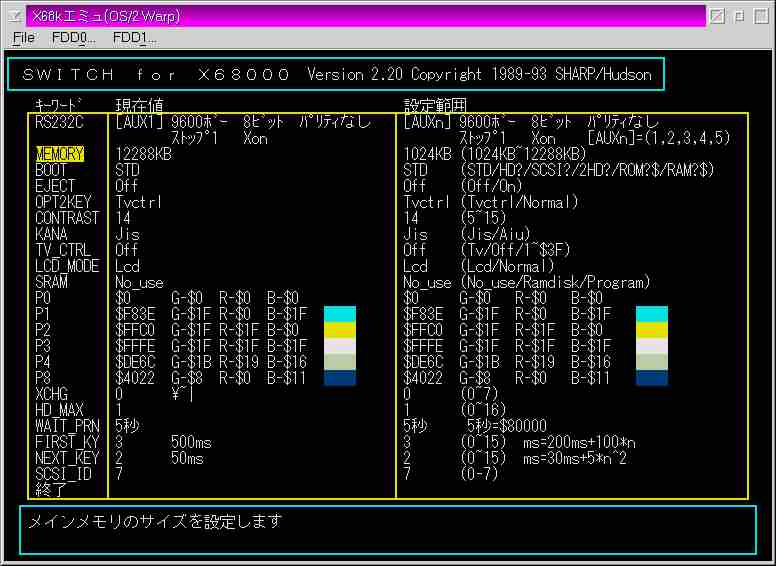
Task: Open the File menu
Action: 23,38
